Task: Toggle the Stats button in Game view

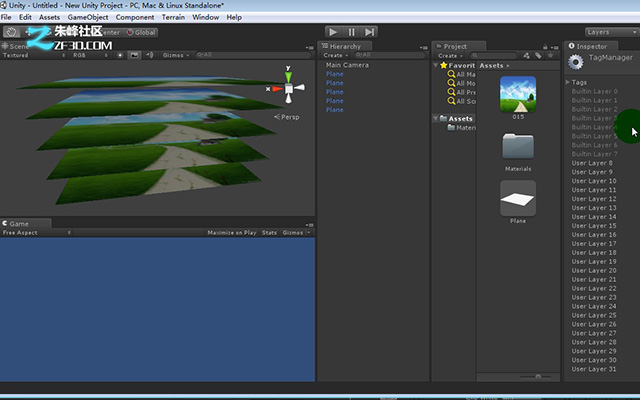Action: (x=269, y=233)
